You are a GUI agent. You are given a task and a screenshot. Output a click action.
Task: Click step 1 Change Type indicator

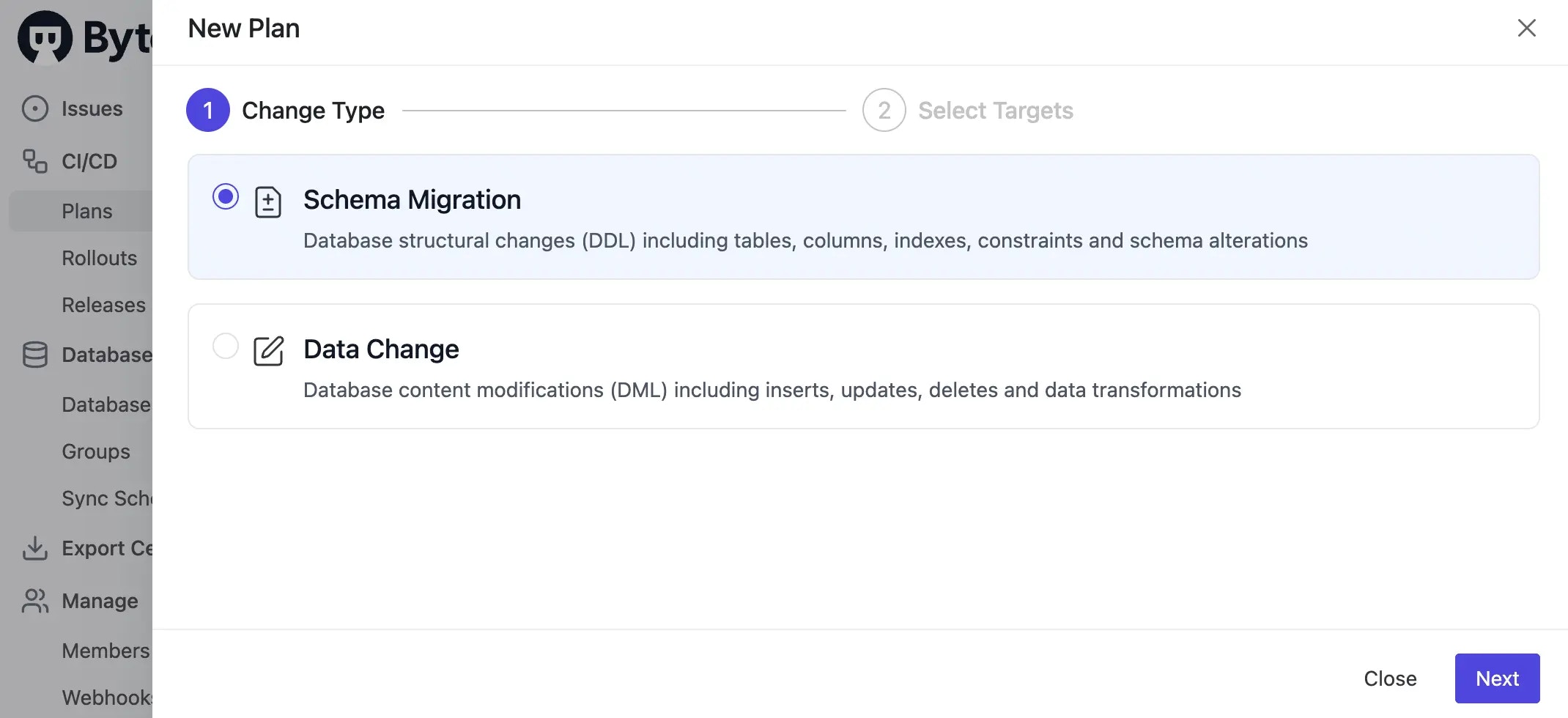(208, 111)
